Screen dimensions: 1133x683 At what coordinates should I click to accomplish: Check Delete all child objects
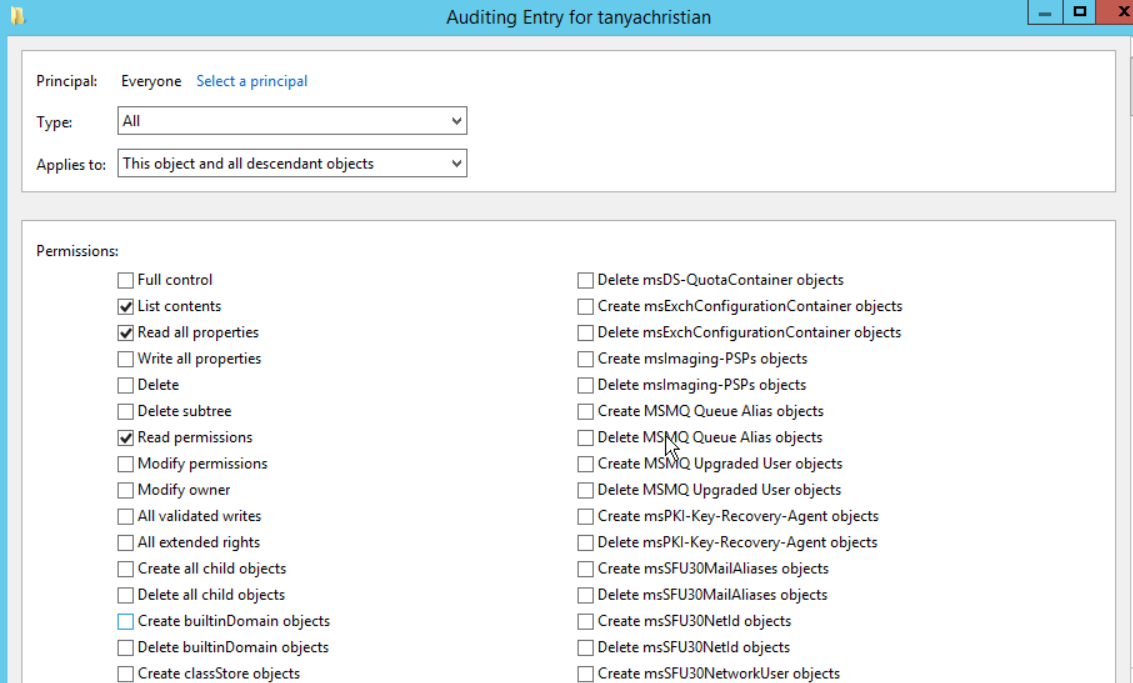126,596
